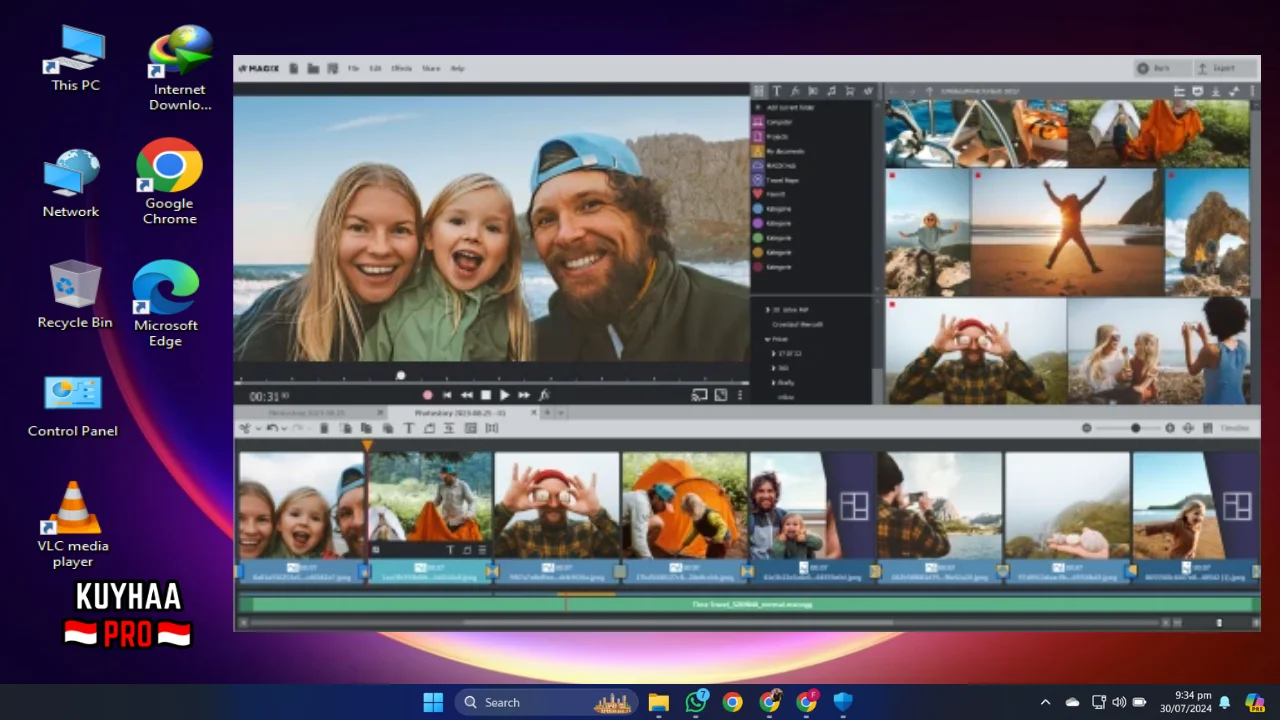Click the Undo arrow in timeline toolbar
Viewport: 1280px width, 720px height.
coord(272,428)
